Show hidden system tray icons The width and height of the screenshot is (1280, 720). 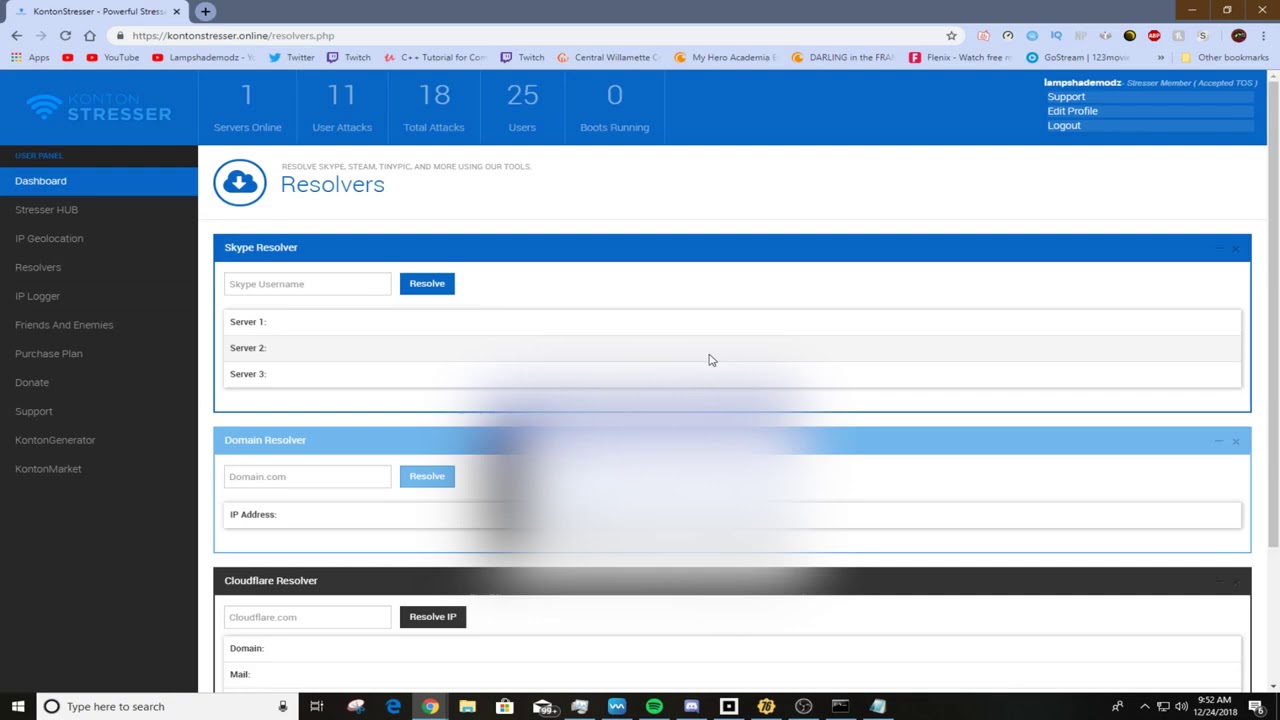coord(1145,706)
